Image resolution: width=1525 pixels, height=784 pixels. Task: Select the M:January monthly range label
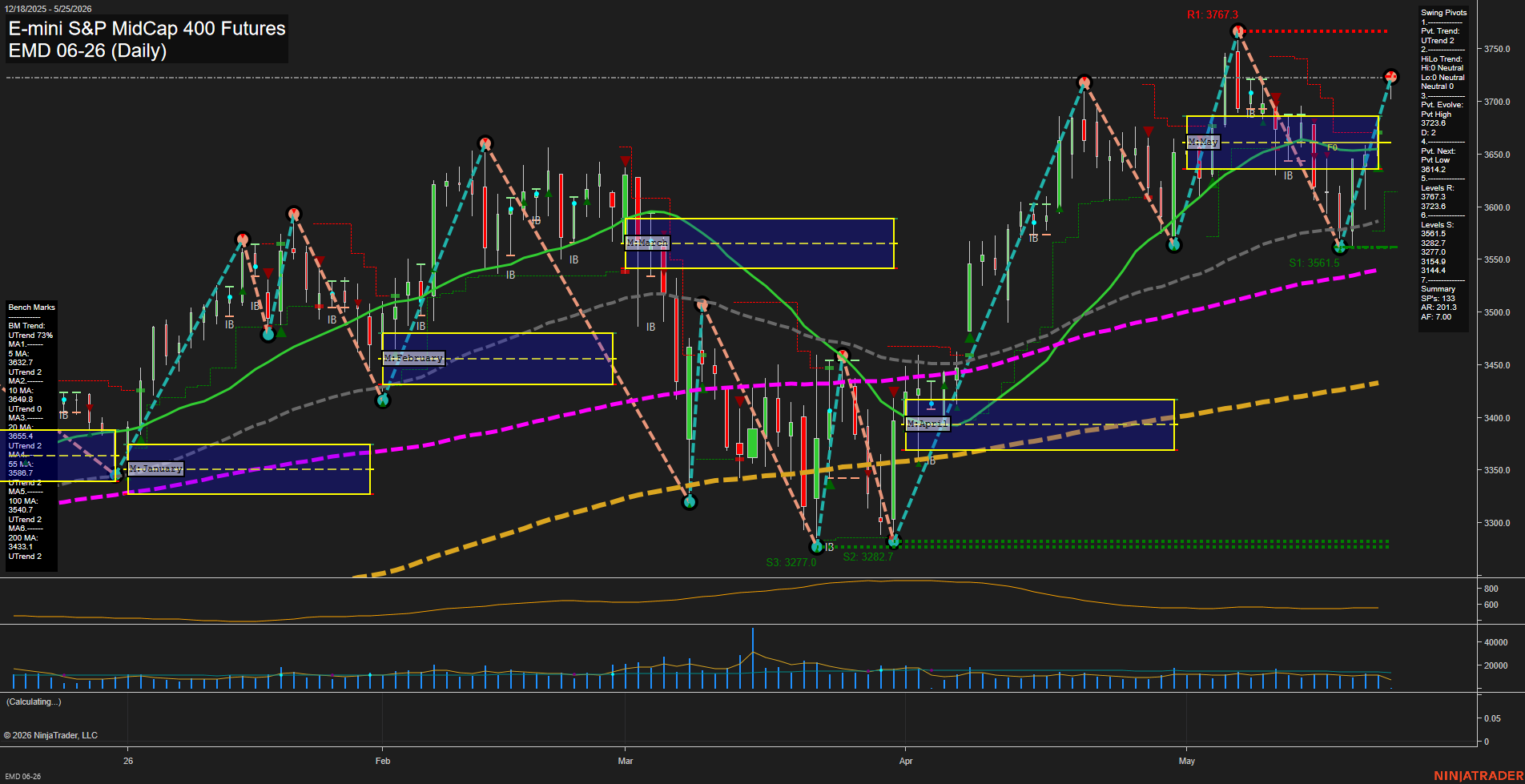tap(155, 468)
